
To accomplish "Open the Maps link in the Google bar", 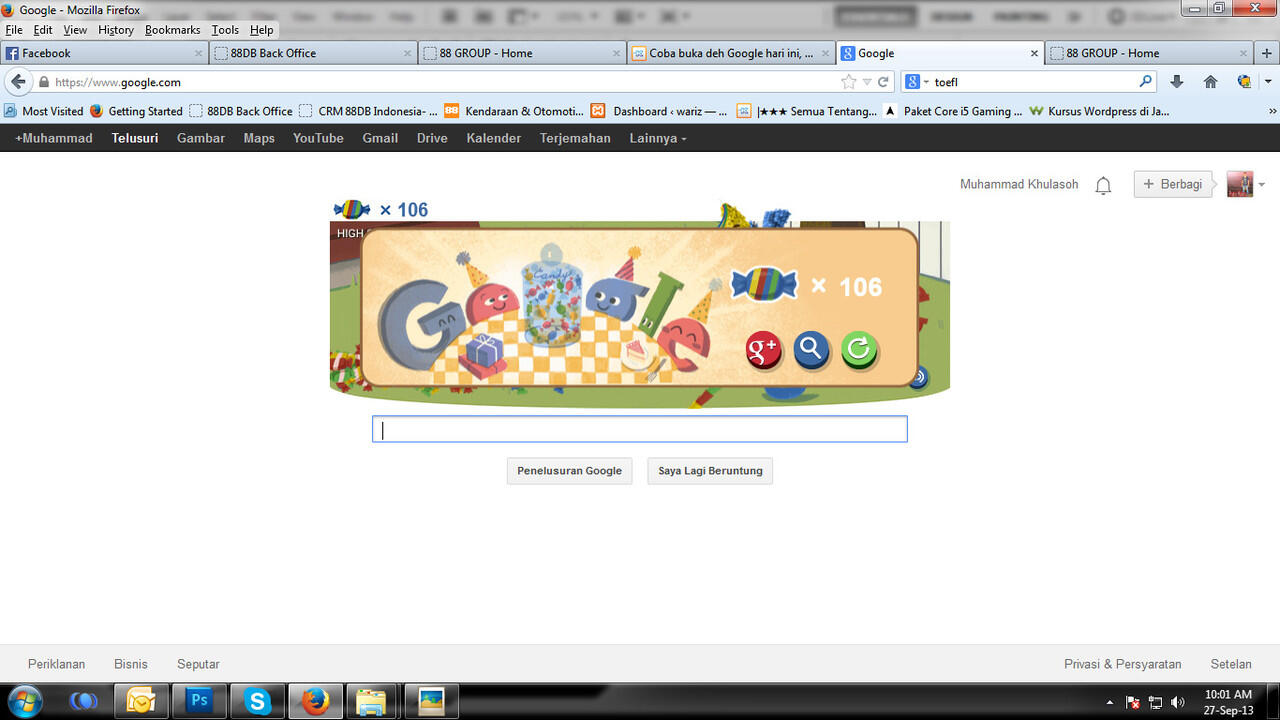I will [x=259, y=138].
